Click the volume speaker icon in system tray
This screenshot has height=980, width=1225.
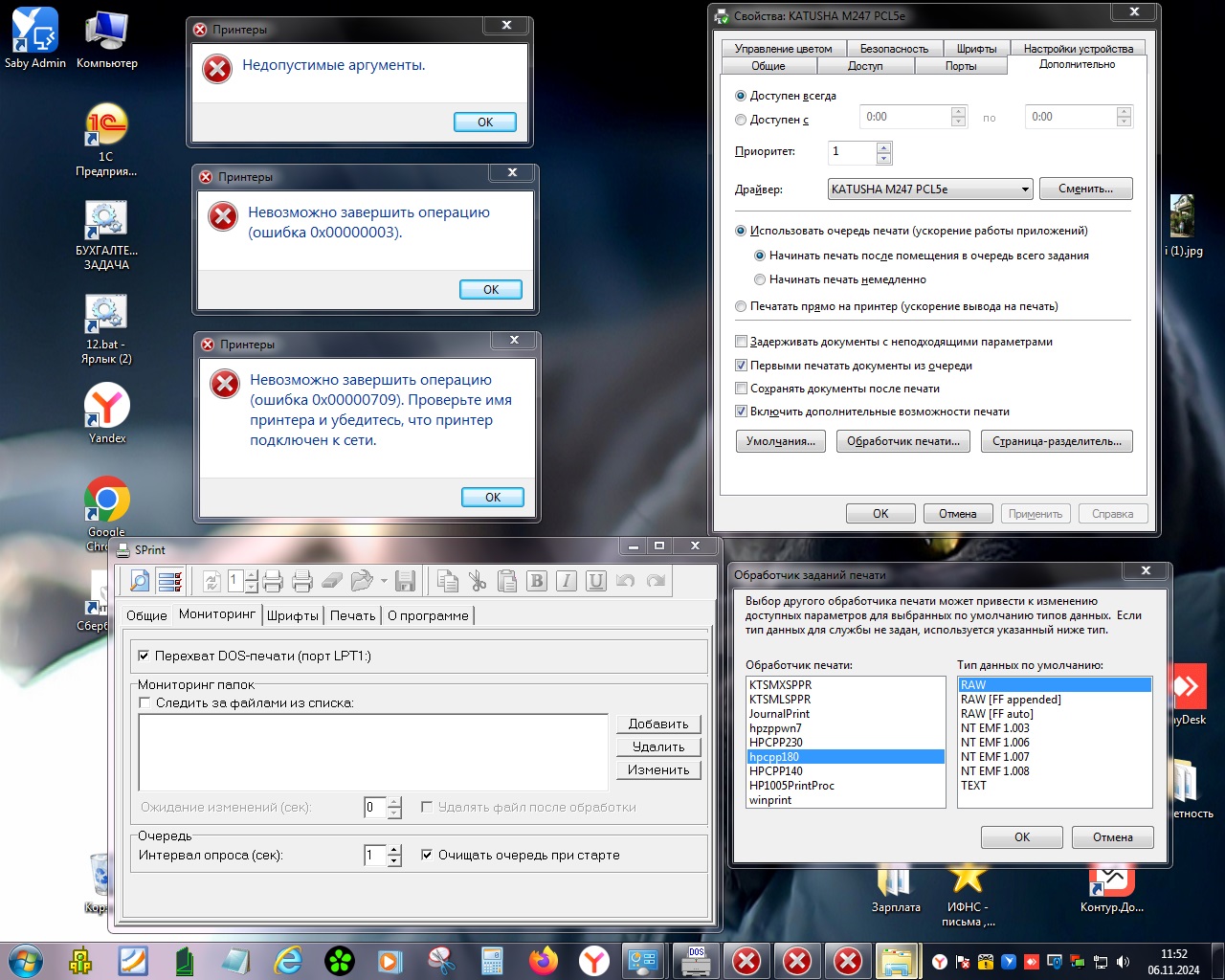1123,962
